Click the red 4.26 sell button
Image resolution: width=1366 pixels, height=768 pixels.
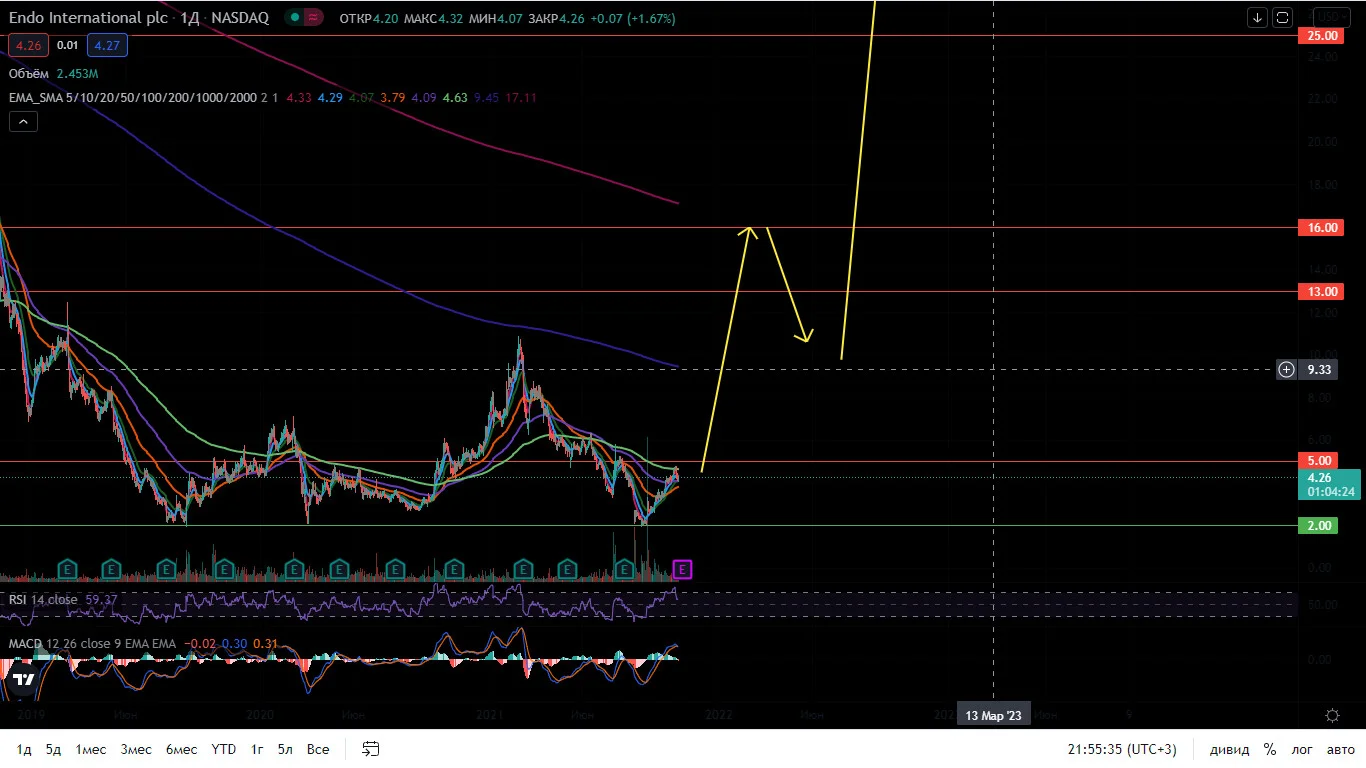(26, 45)
